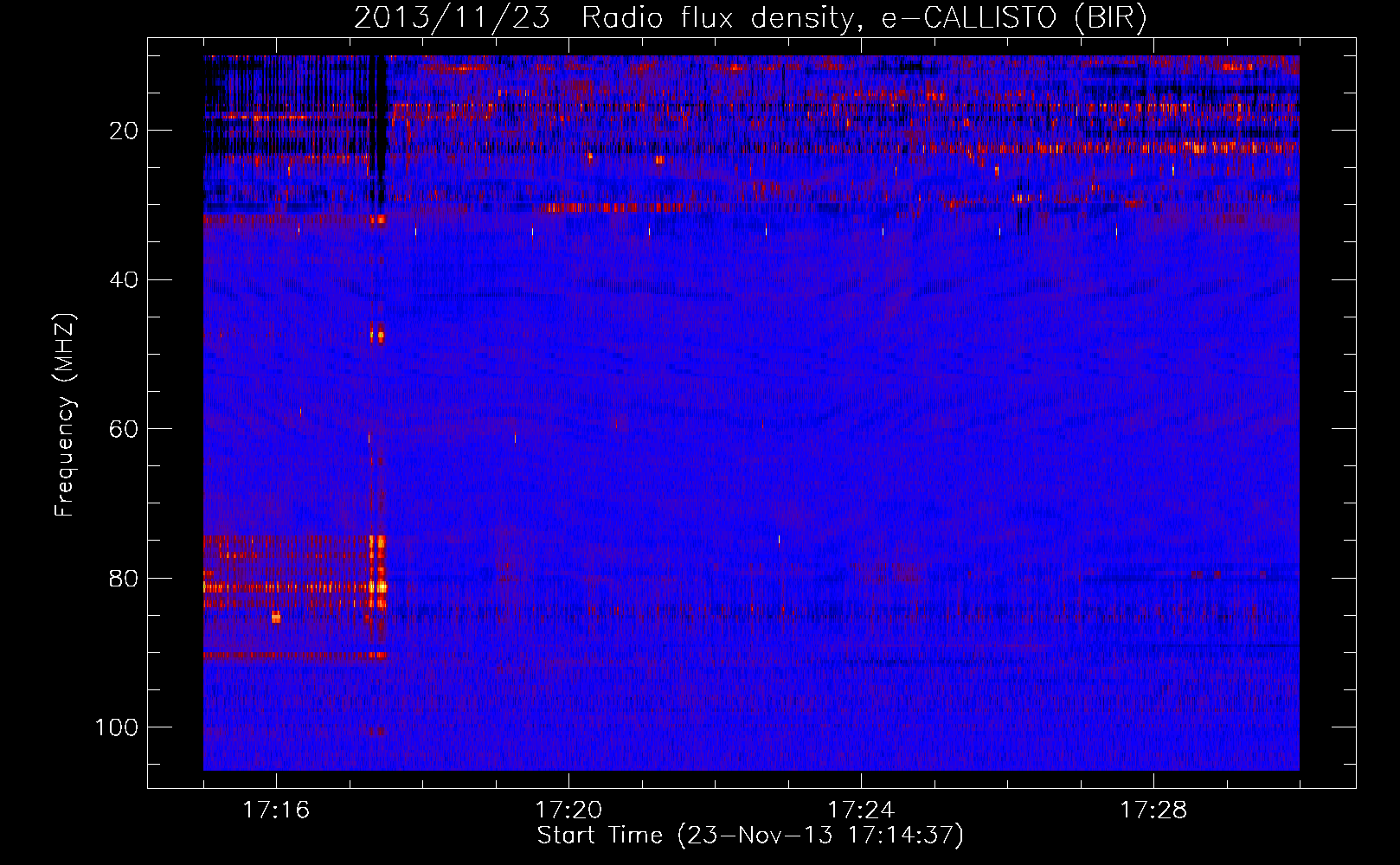Click the plot title 'Radio flux density, e-CALLISTO (BIR)'

(864, 18)
